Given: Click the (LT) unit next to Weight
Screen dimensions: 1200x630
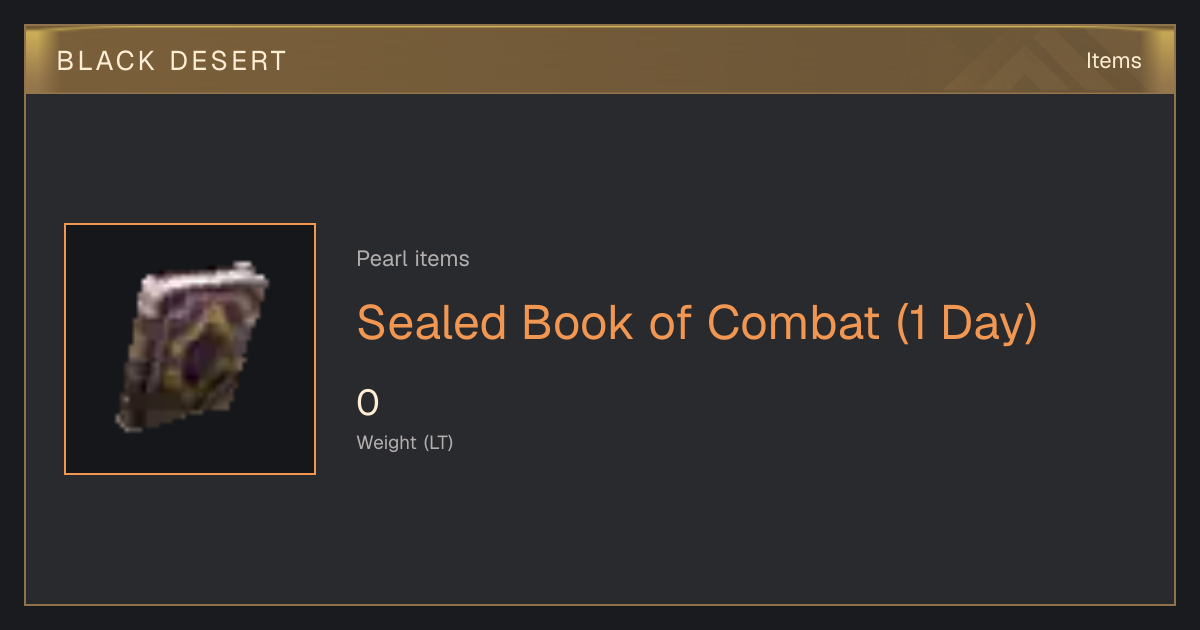Looking at the screenshot, I should [438, 442].
